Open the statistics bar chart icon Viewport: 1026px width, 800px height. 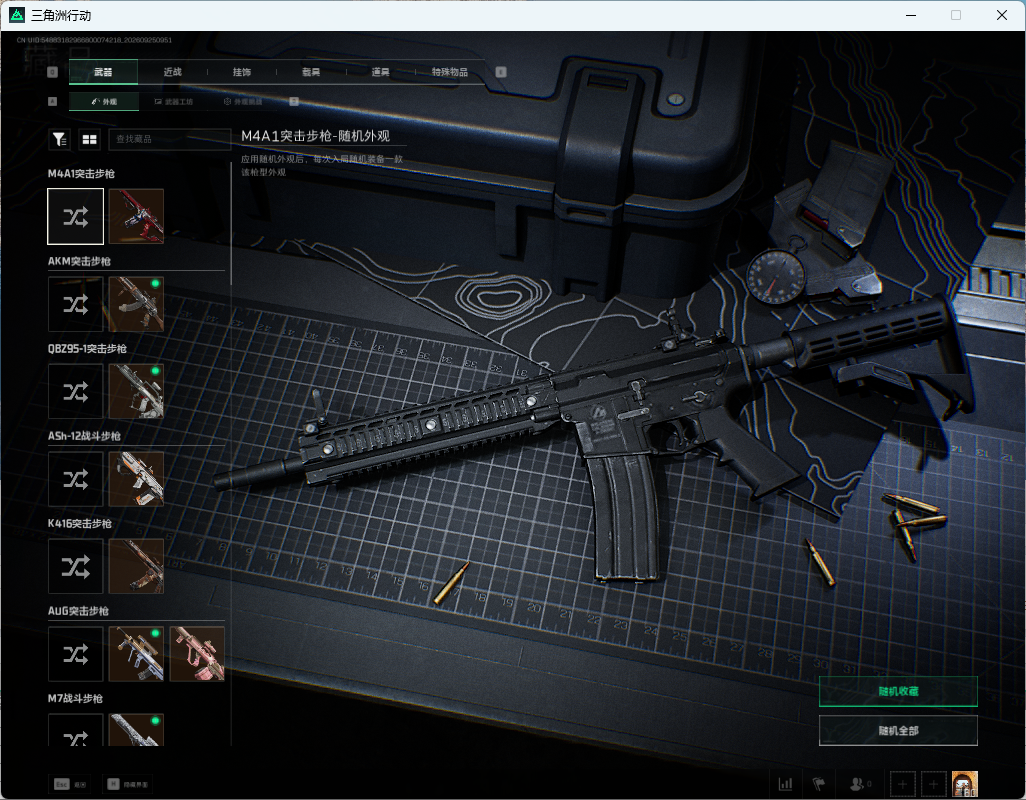pos(785,784)
